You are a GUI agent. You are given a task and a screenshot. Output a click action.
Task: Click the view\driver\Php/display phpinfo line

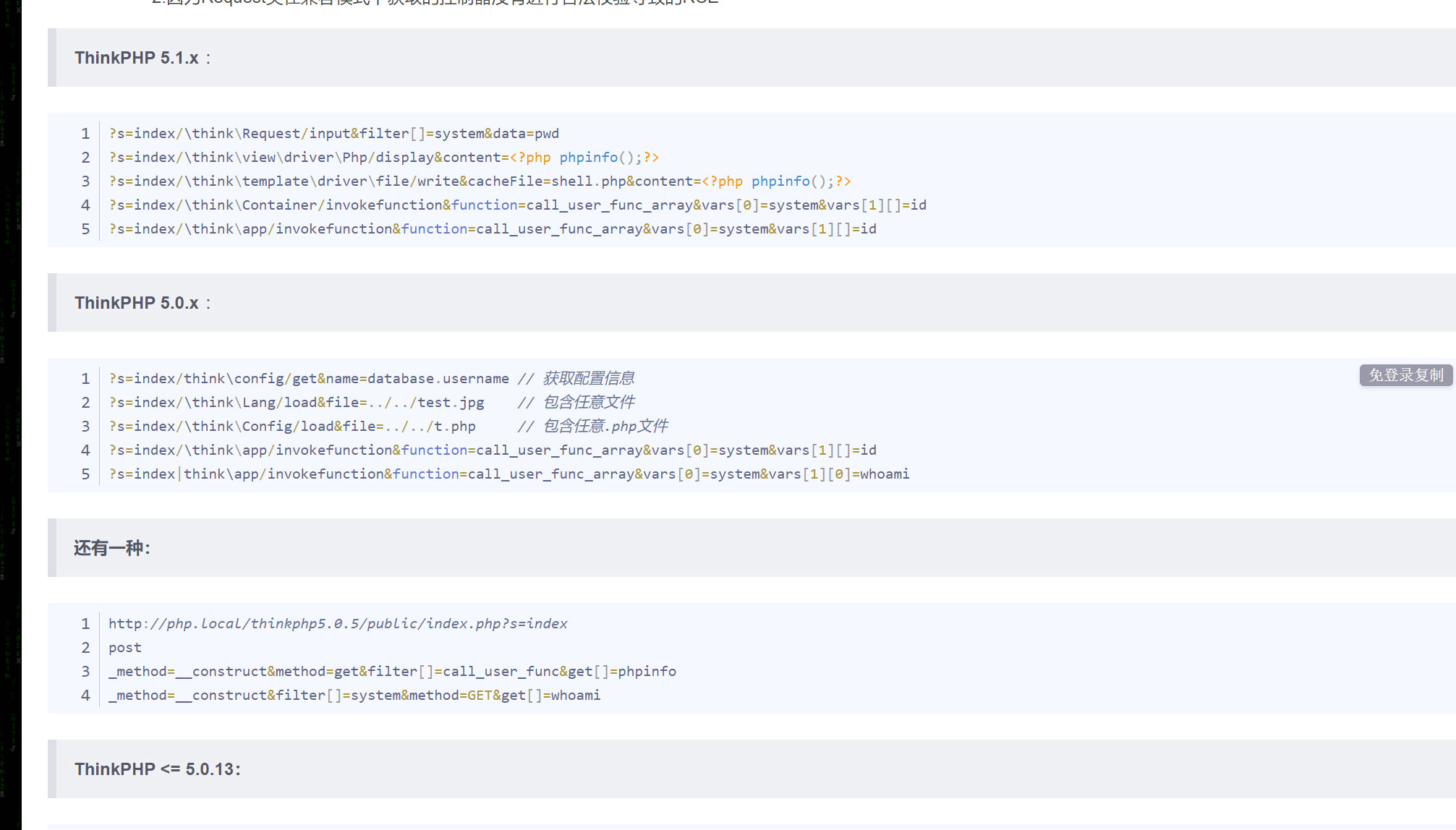click(x=384, y=158)
